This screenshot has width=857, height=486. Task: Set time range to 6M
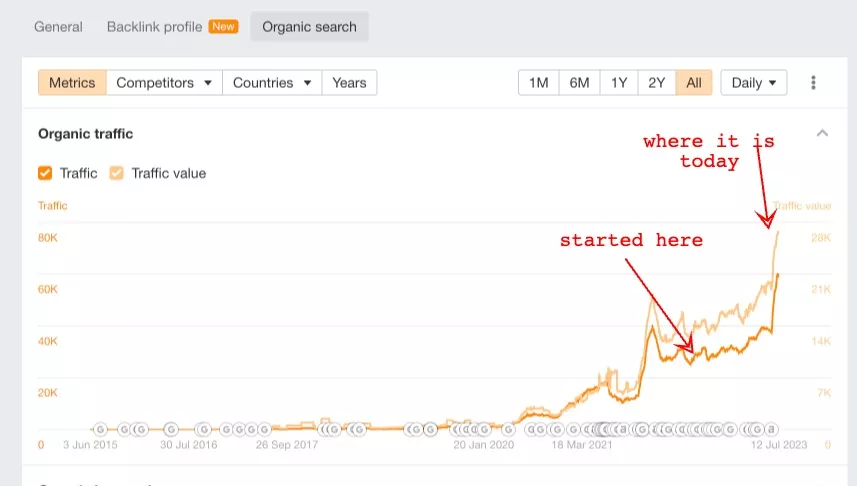click(579, 83)
